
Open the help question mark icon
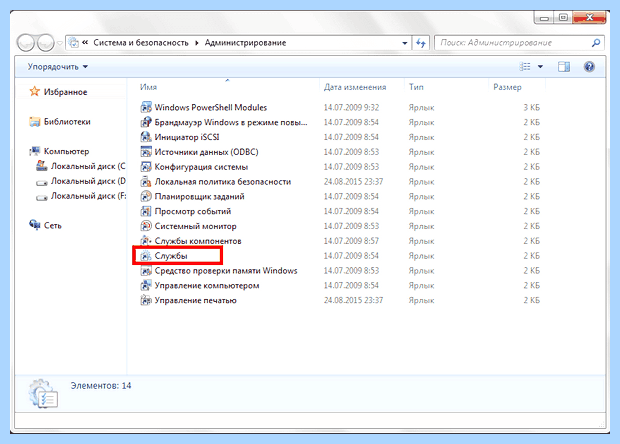[x=589, y=66]
